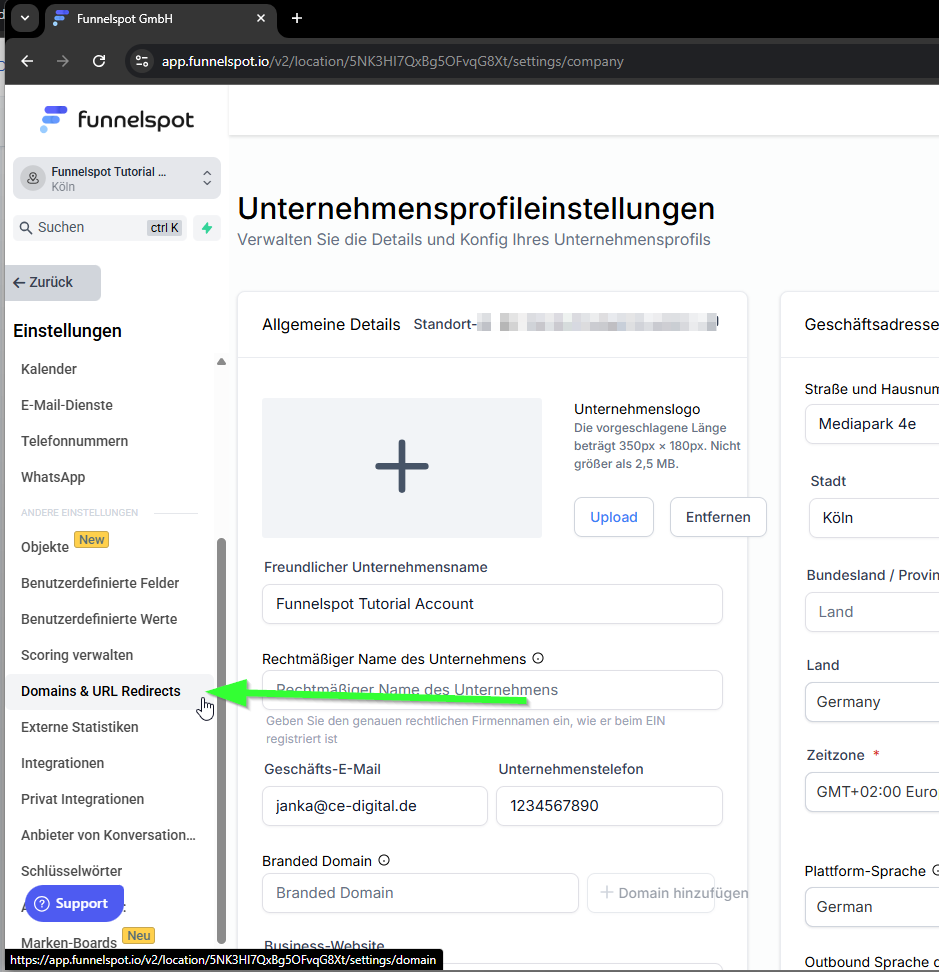Screen dimensions: 939x972
Task: Open the tab search dropdown arrow
Action: point(25,18)
